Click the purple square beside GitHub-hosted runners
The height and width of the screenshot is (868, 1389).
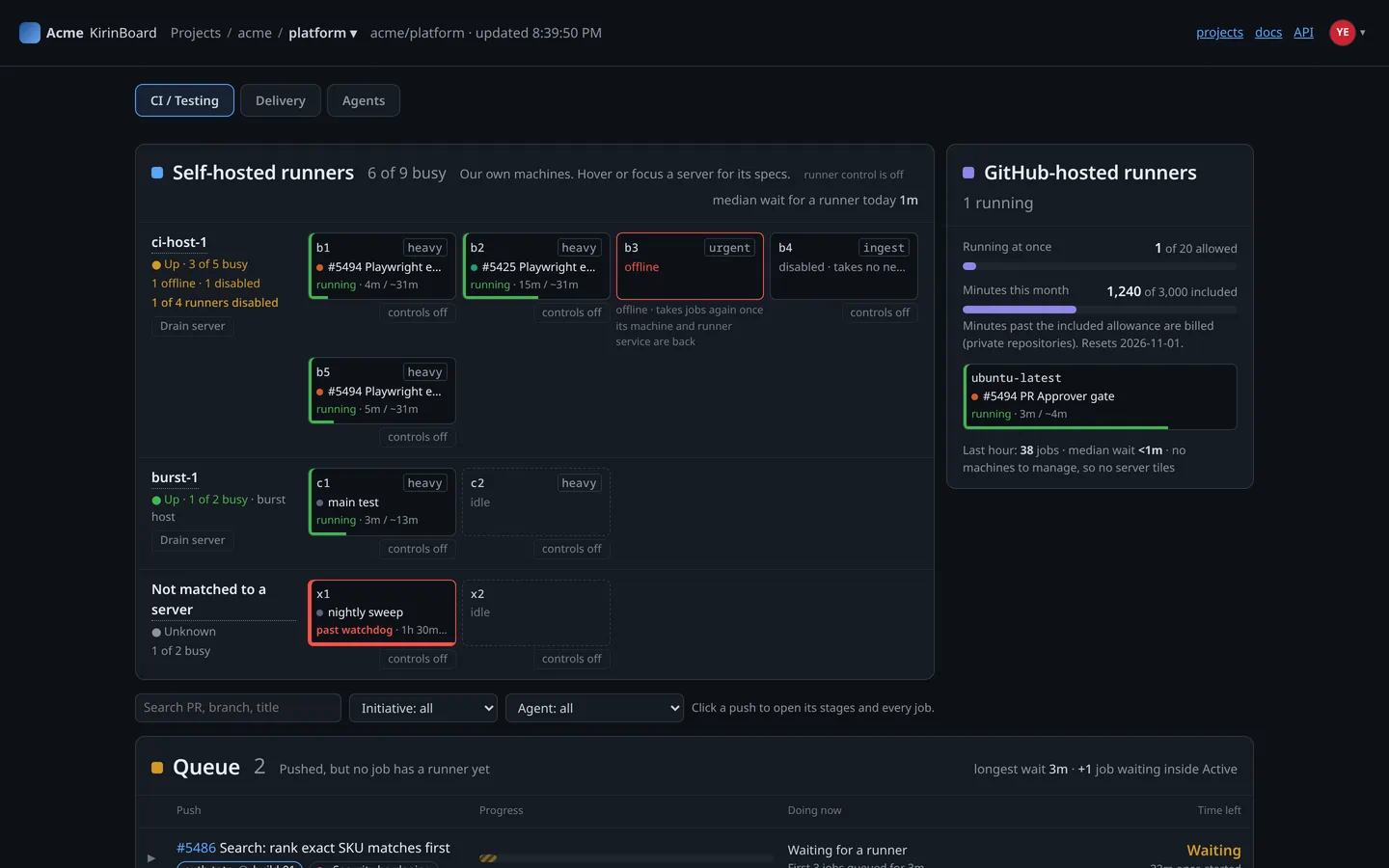[x=968, y=173]
